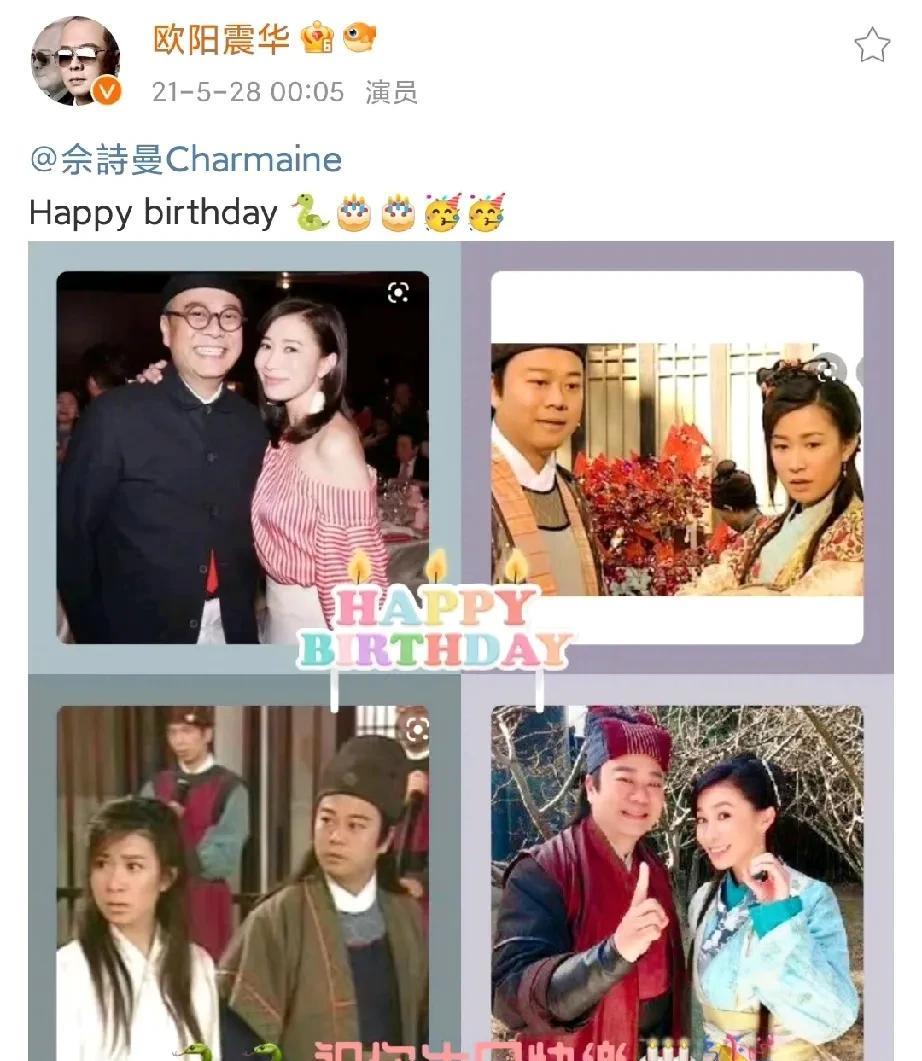Image resolution: width=922 pixels, height=1061 pixels.
Task: Tap the goldfish badge beside username
Action: [x=359, y=37]
